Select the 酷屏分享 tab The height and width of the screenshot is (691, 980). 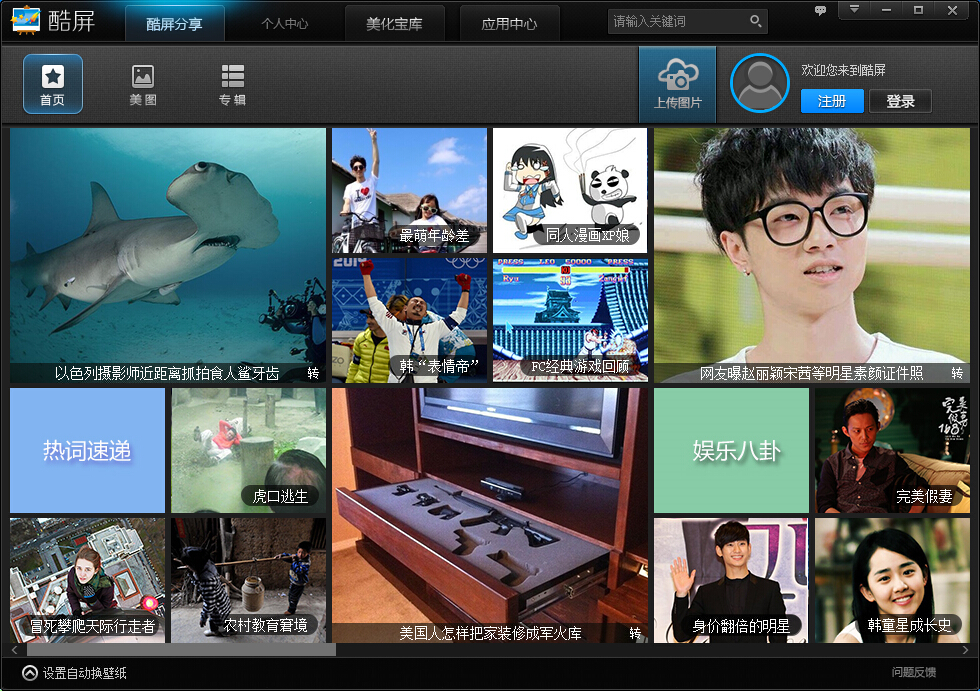[174, 22]
